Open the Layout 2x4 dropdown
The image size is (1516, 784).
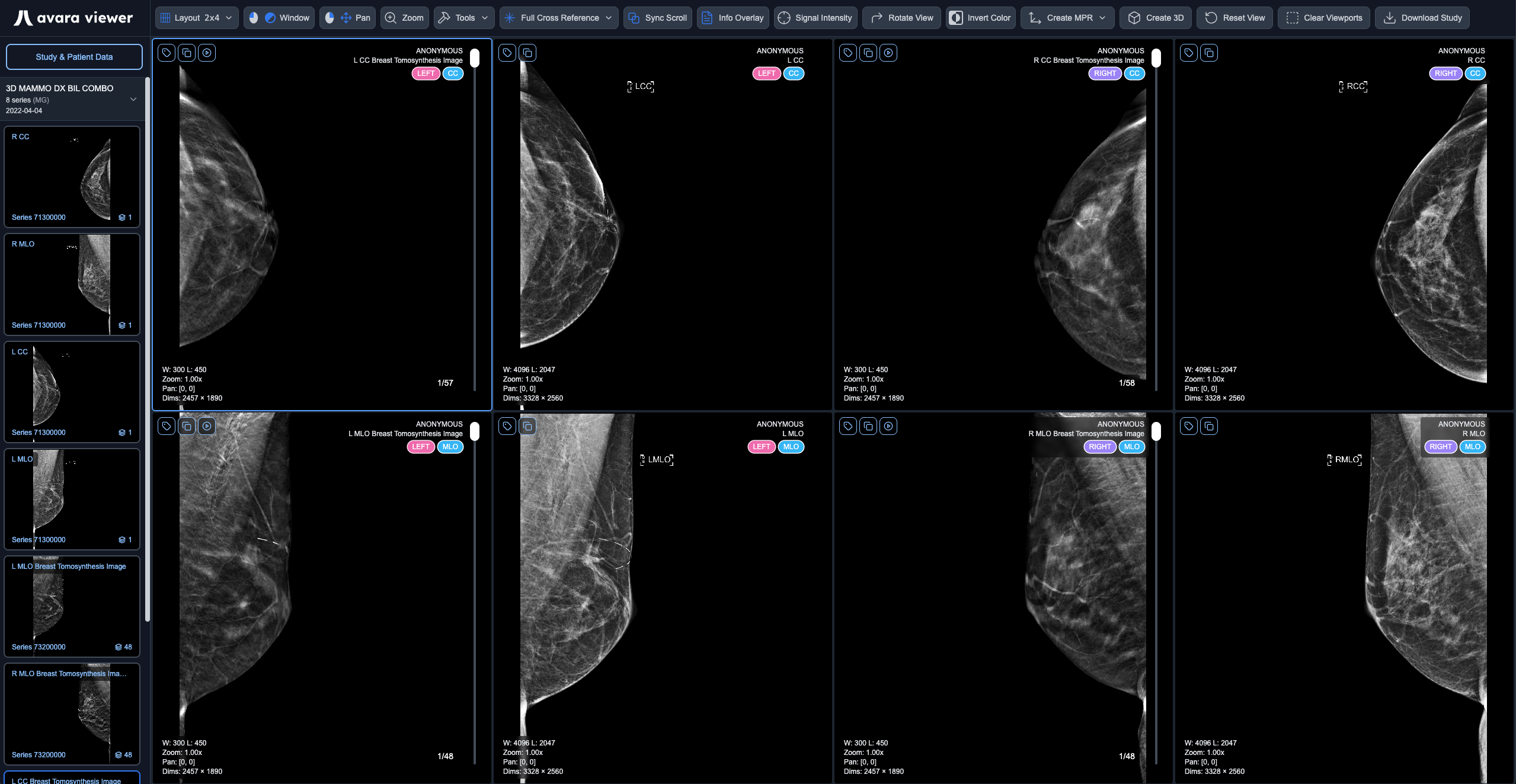coord(196,17)
